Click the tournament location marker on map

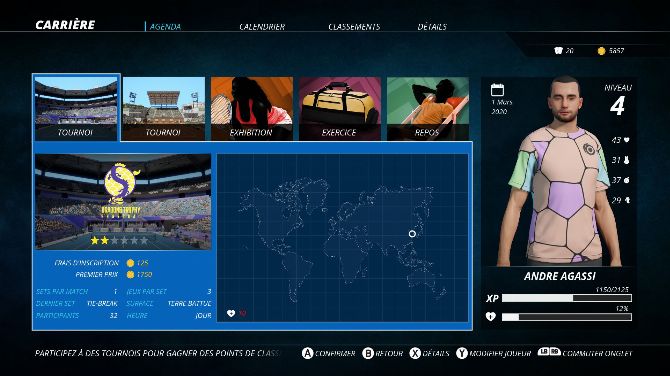click(x=412, y=234)
